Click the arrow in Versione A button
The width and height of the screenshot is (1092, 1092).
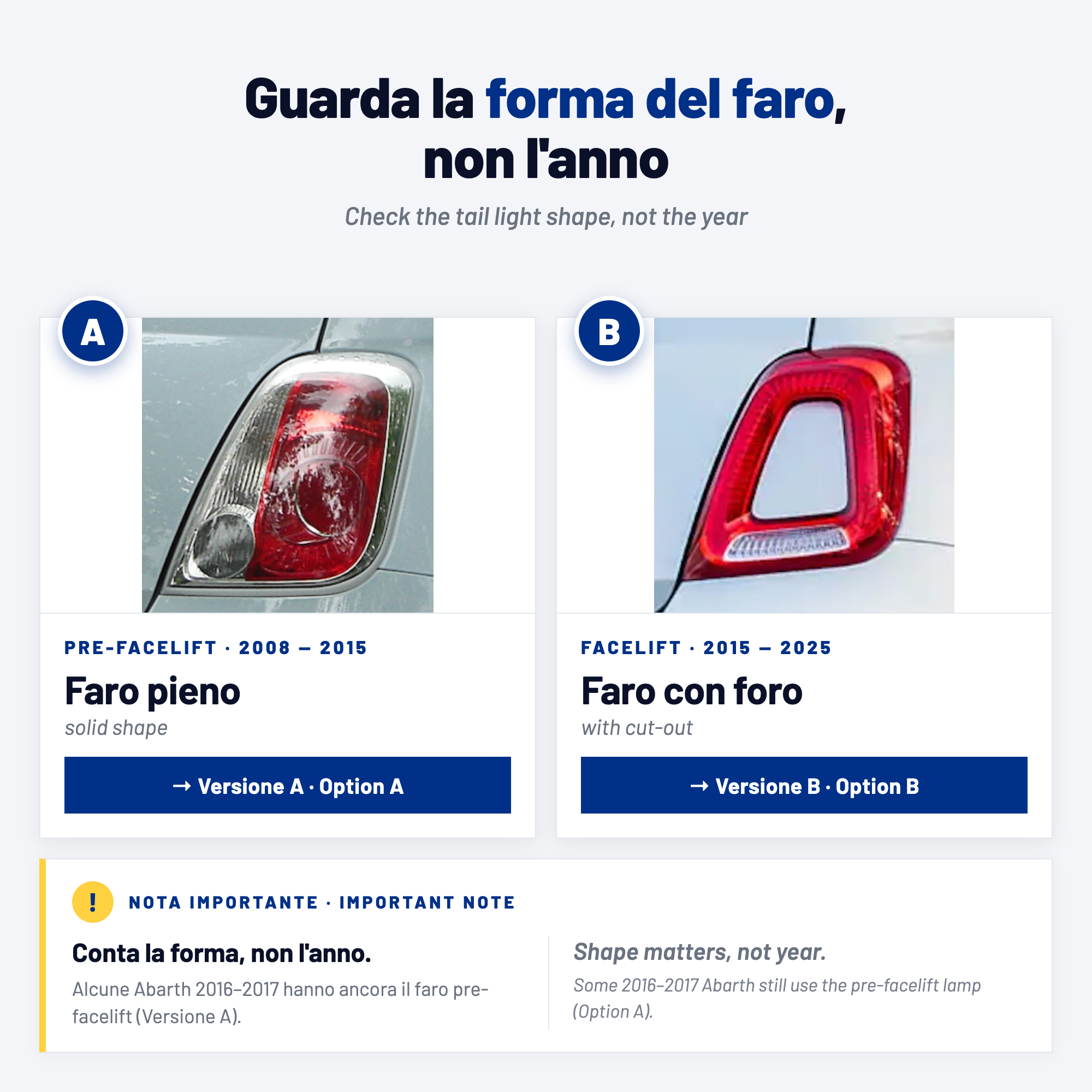(182, 786)
